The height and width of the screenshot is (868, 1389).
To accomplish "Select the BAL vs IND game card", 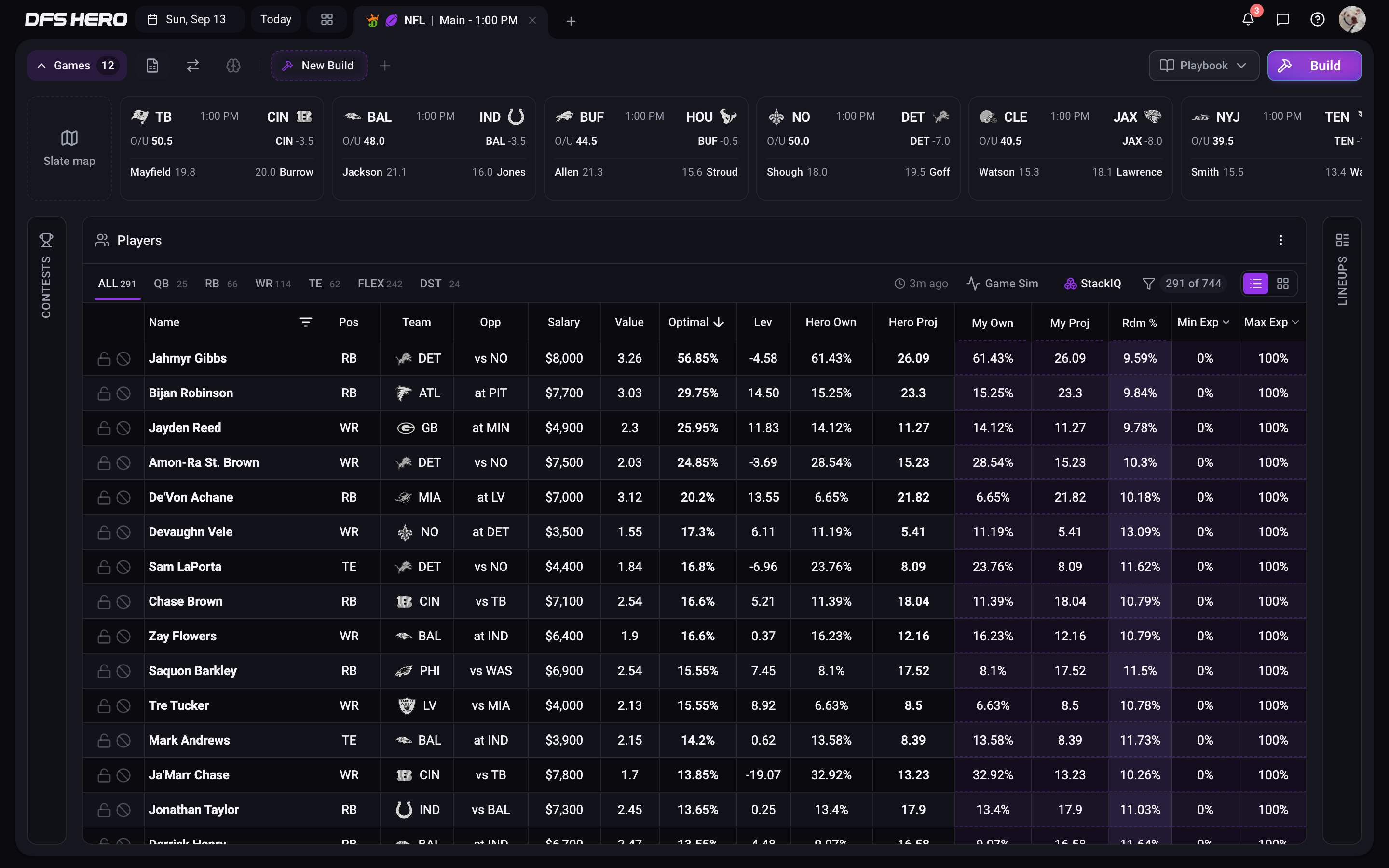I will 434,148.
